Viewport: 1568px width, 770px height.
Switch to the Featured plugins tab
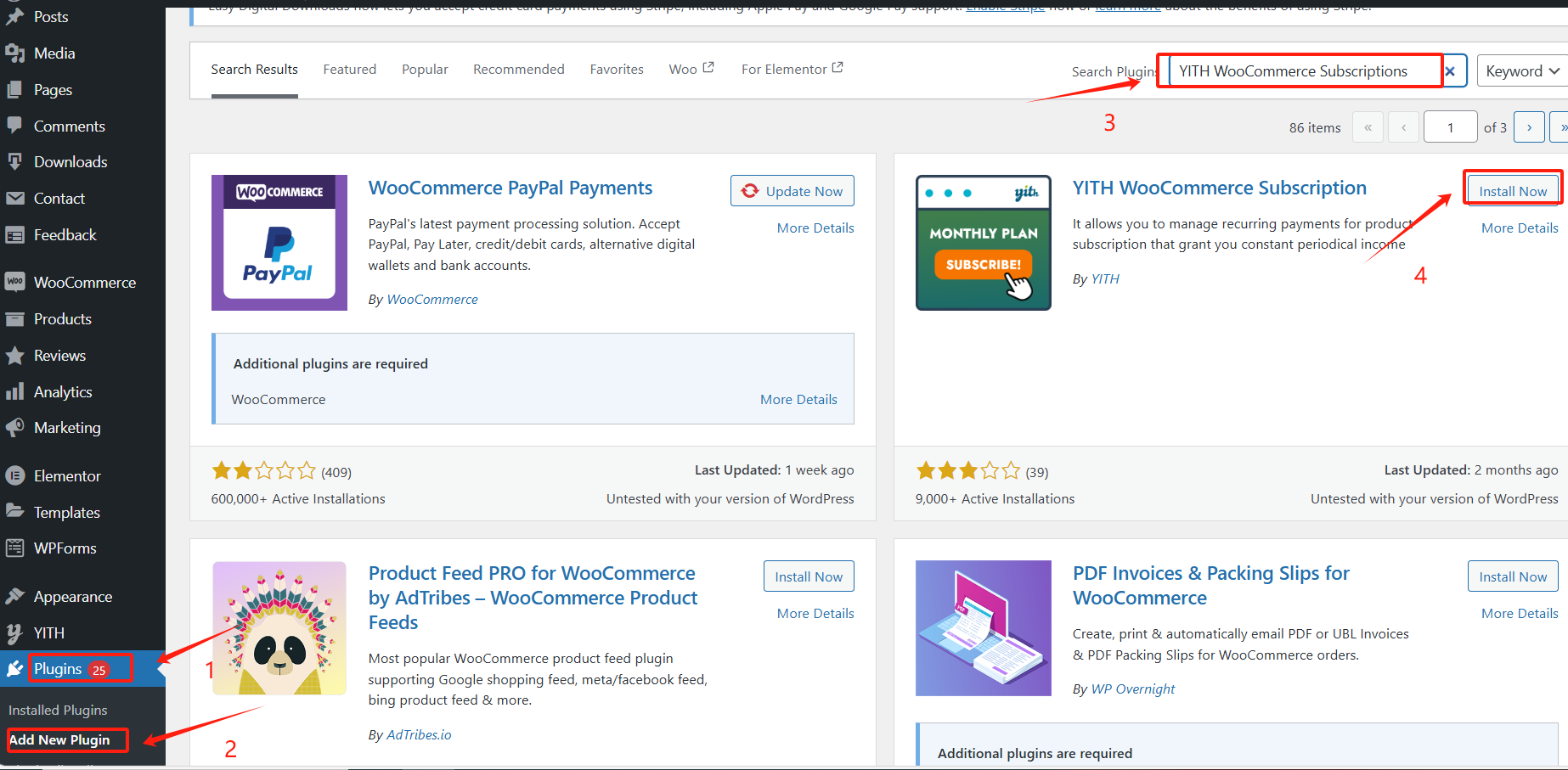click(349, 69)
